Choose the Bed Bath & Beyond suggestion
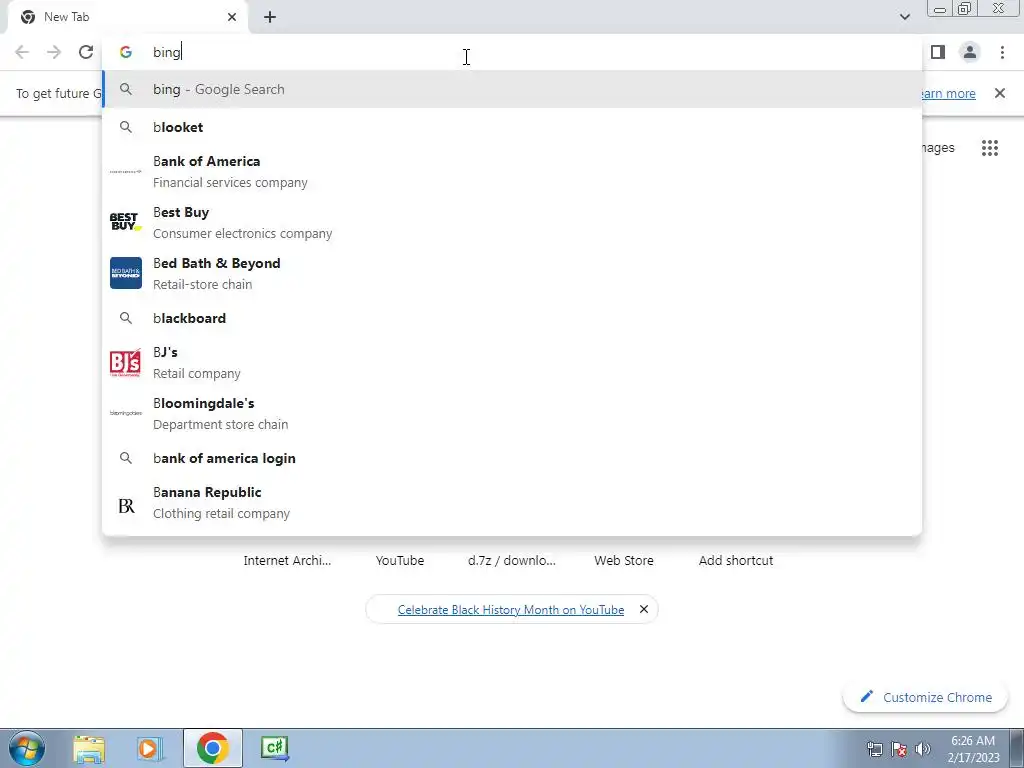Image resolution: width=1024 pixels, height=768 pixels. (x=512, y=274)
